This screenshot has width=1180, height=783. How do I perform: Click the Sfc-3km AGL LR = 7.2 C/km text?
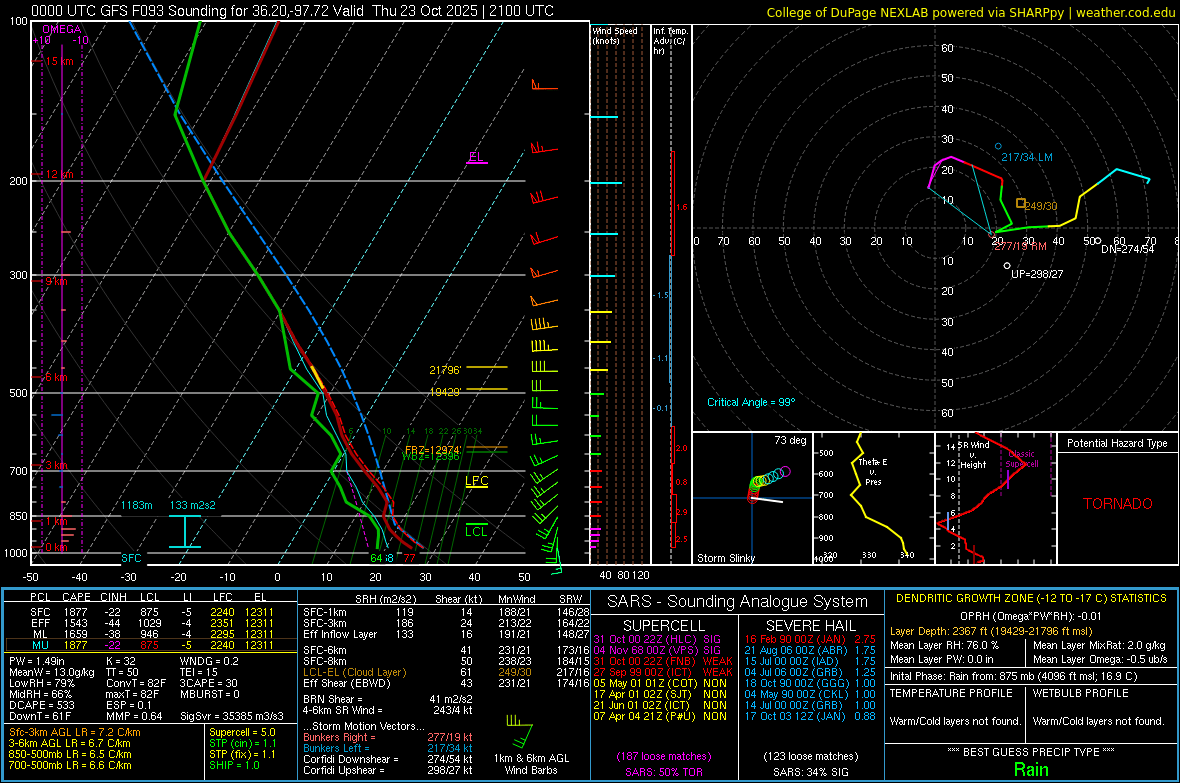point(75,732)
